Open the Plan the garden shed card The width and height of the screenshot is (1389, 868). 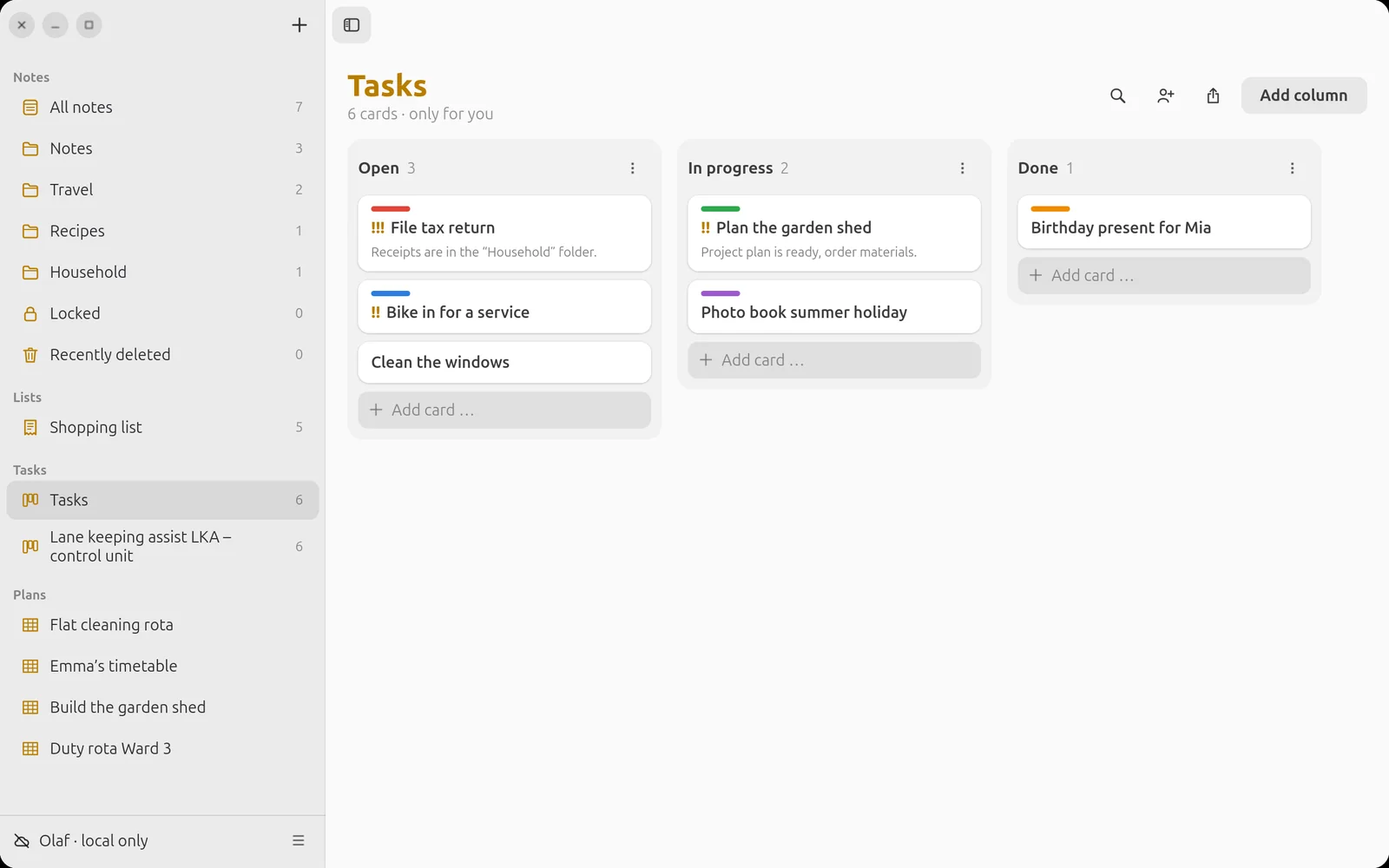pyautogui.click(x=834, y=233)
